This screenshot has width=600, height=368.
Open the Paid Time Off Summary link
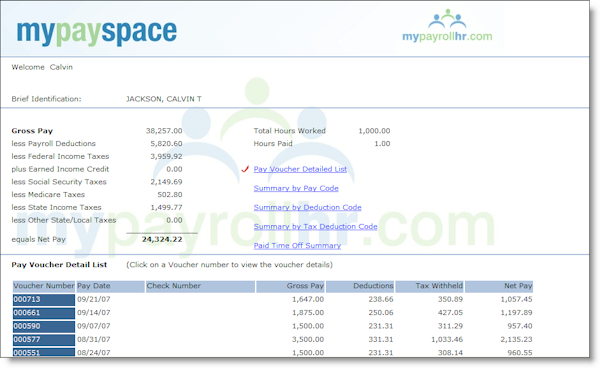click(x=297, y=246)
